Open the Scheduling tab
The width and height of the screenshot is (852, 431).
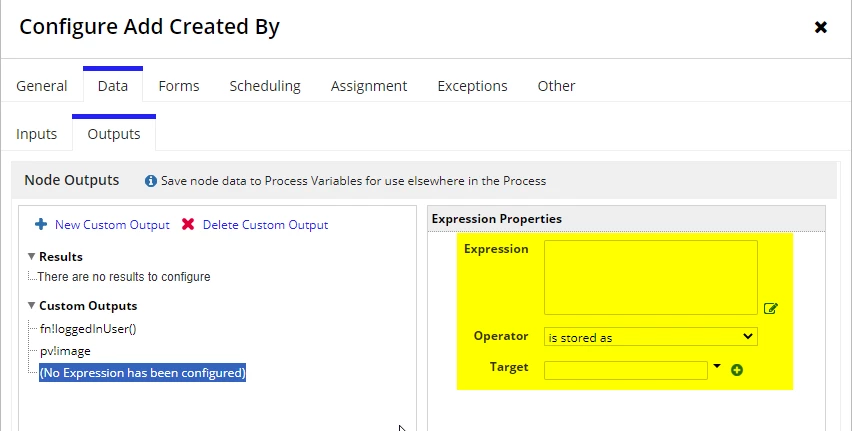point(265,86)
